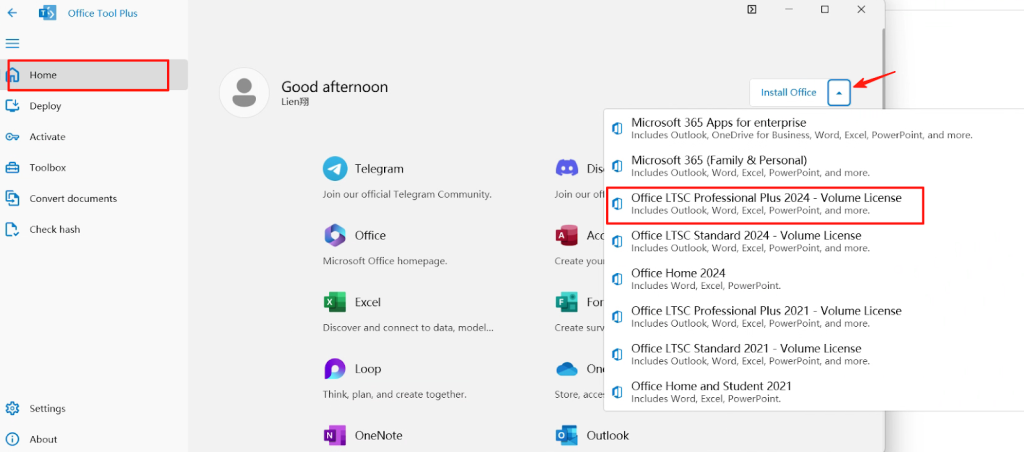Open the Excel app icon
The width and height of the screenshot is (1024, 452).
pos(334,302)
